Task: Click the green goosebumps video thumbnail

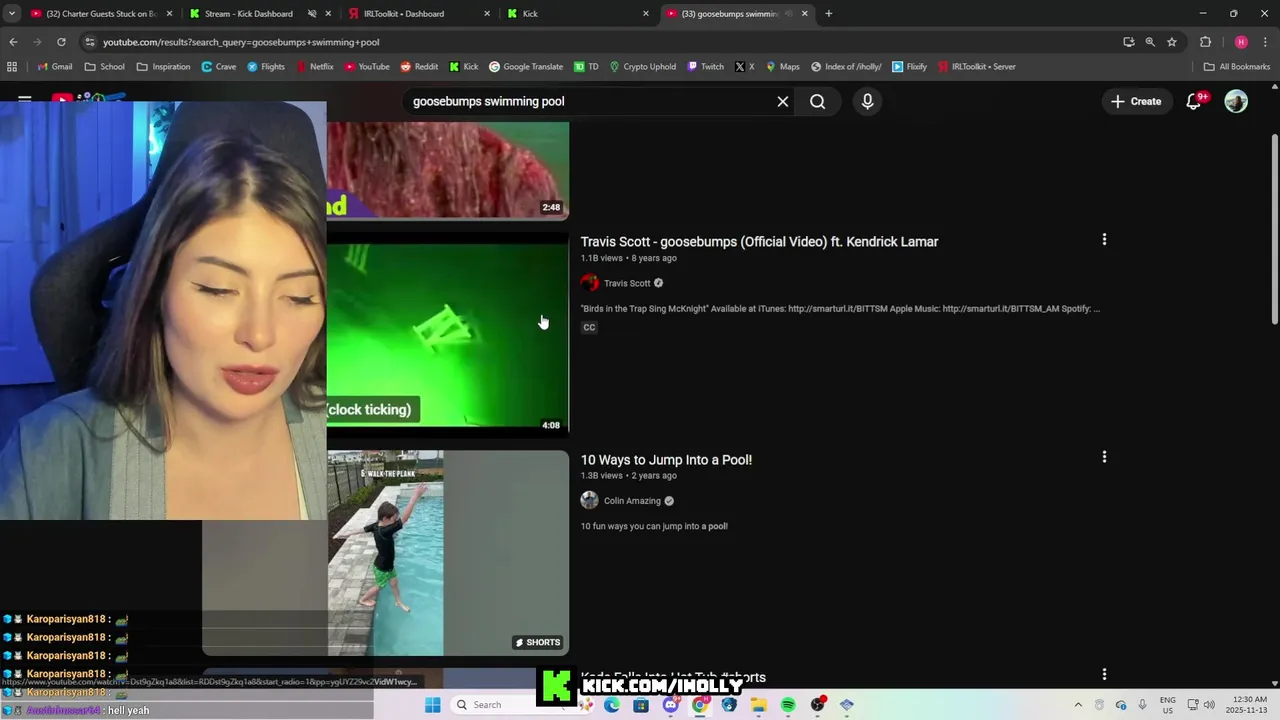Action: tap(448, 335)
